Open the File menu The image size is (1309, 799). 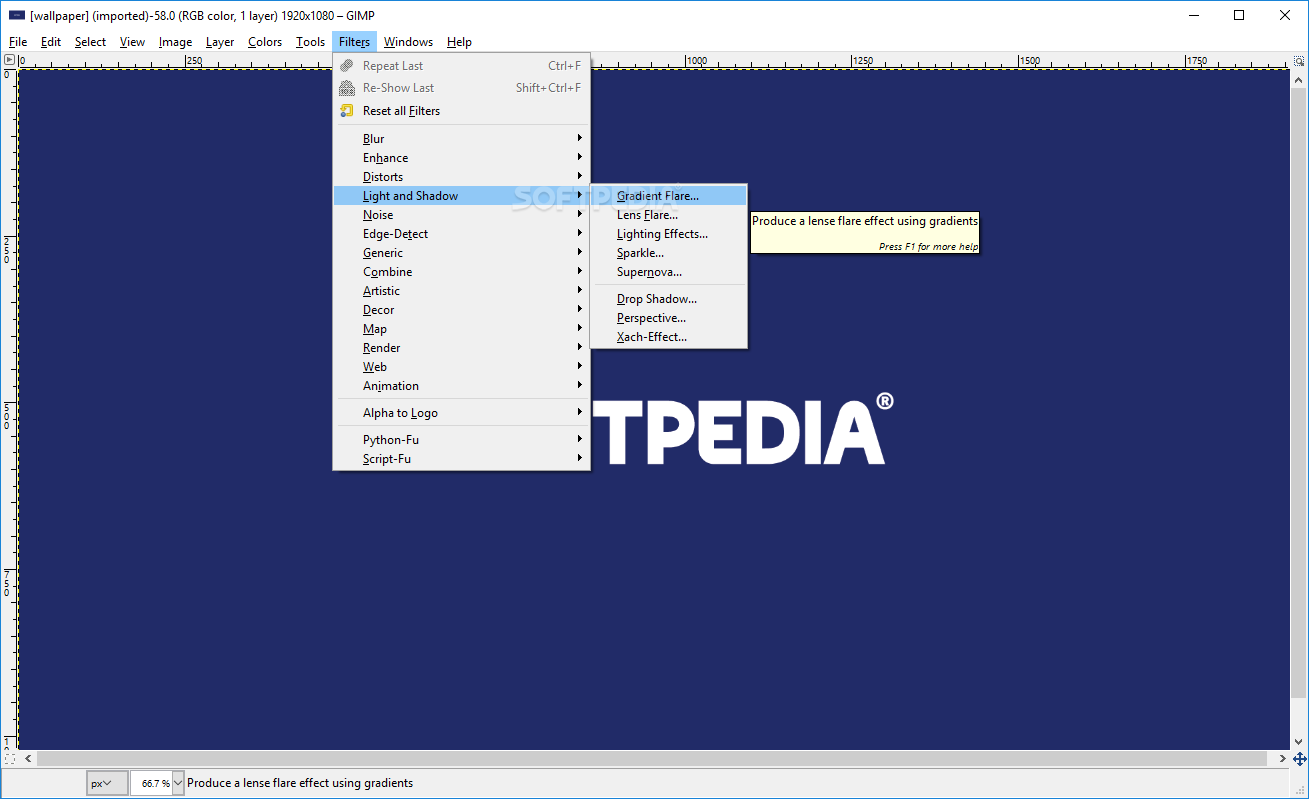[18, 42]
